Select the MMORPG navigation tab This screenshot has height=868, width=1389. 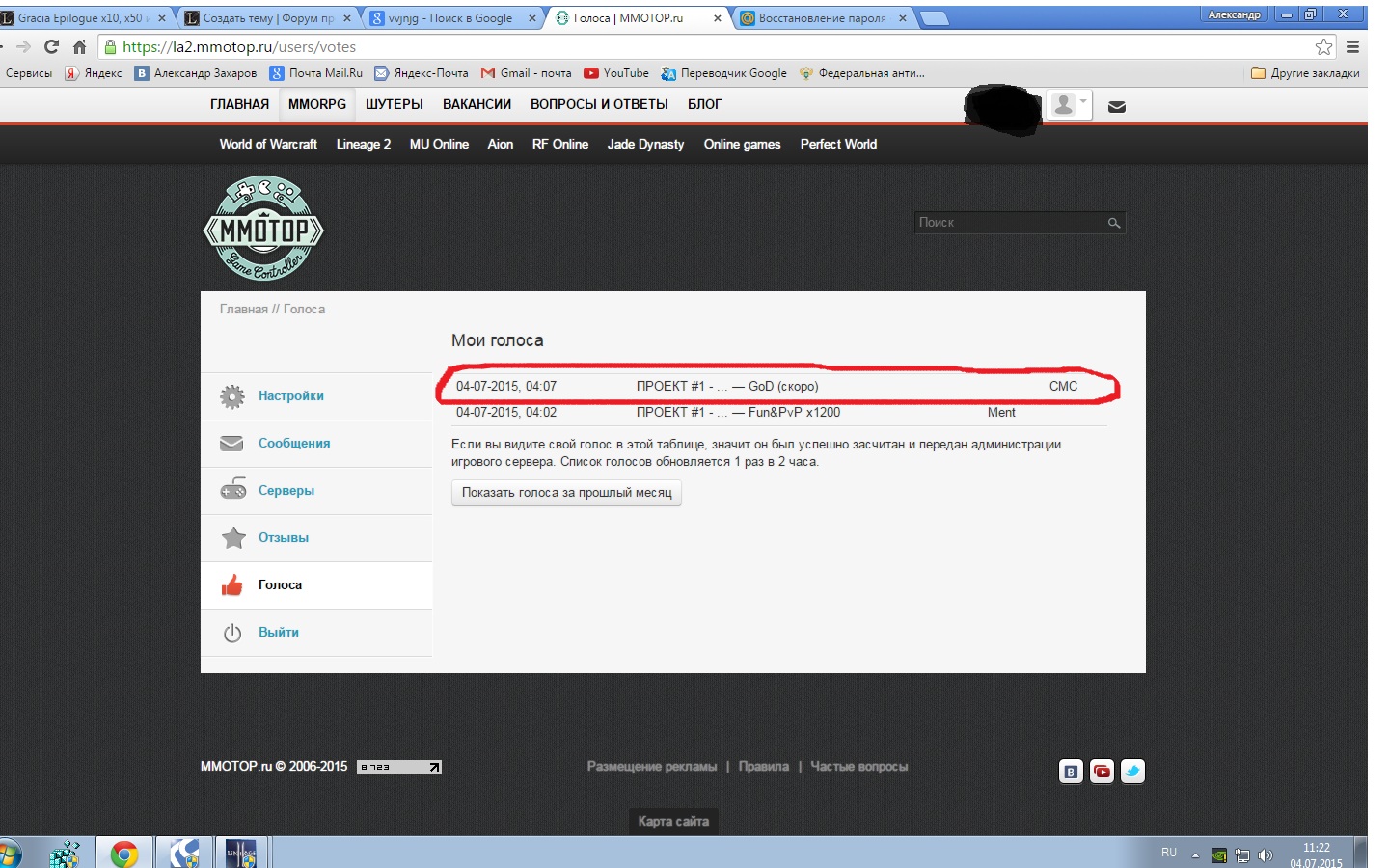tap(316, 104)
